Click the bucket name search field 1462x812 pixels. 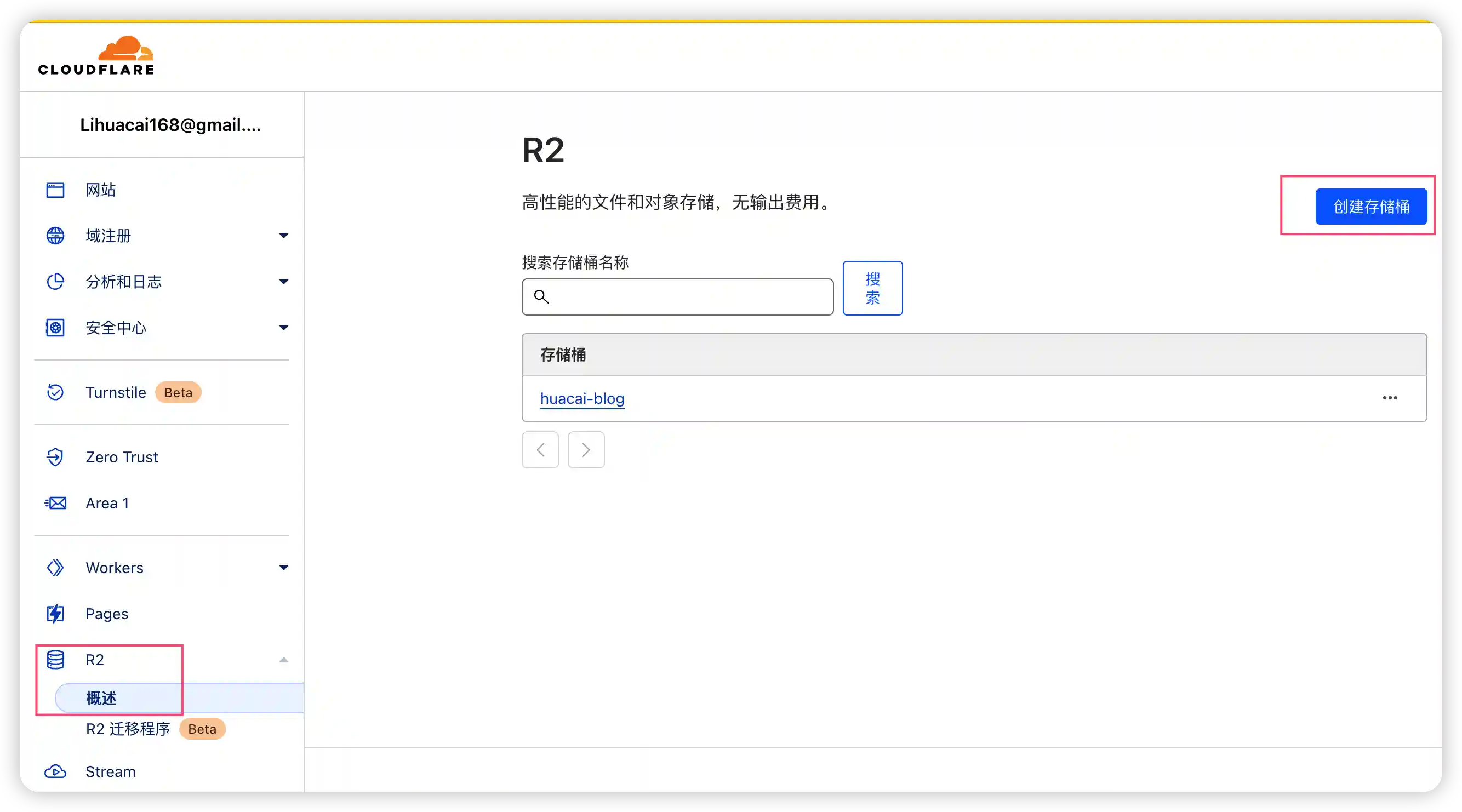[x=675, y=297]
